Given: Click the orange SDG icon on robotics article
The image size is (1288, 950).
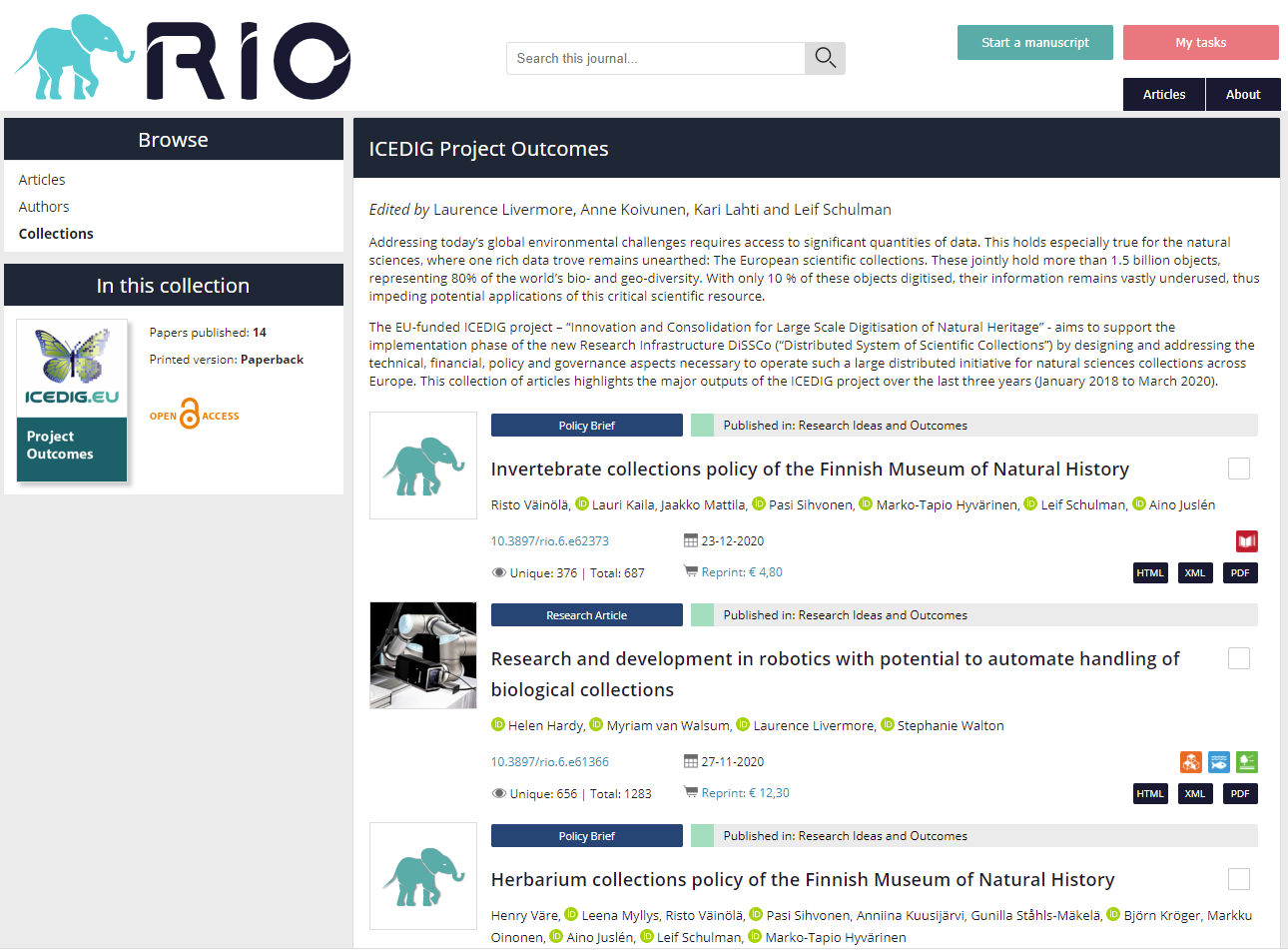Looking at the screenshot, I should (x=1191, y=762).
